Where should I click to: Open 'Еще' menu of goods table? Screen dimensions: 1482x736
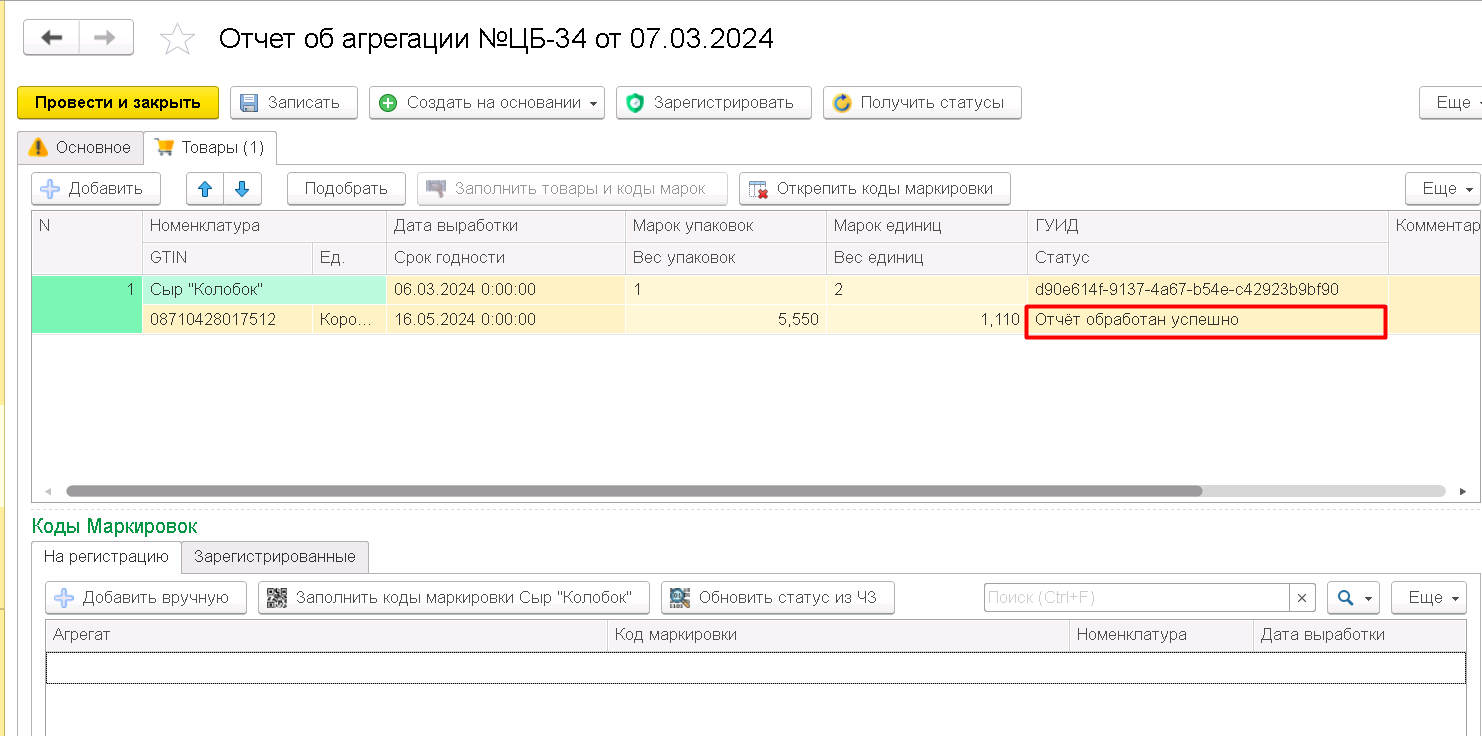tap(1443, 188)
